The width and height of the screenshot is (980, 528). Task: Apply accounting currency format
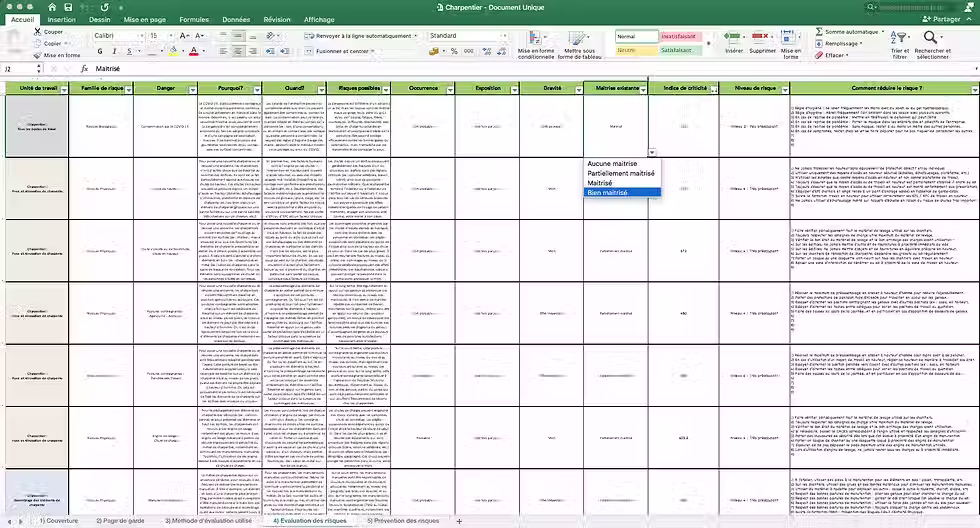434,51
